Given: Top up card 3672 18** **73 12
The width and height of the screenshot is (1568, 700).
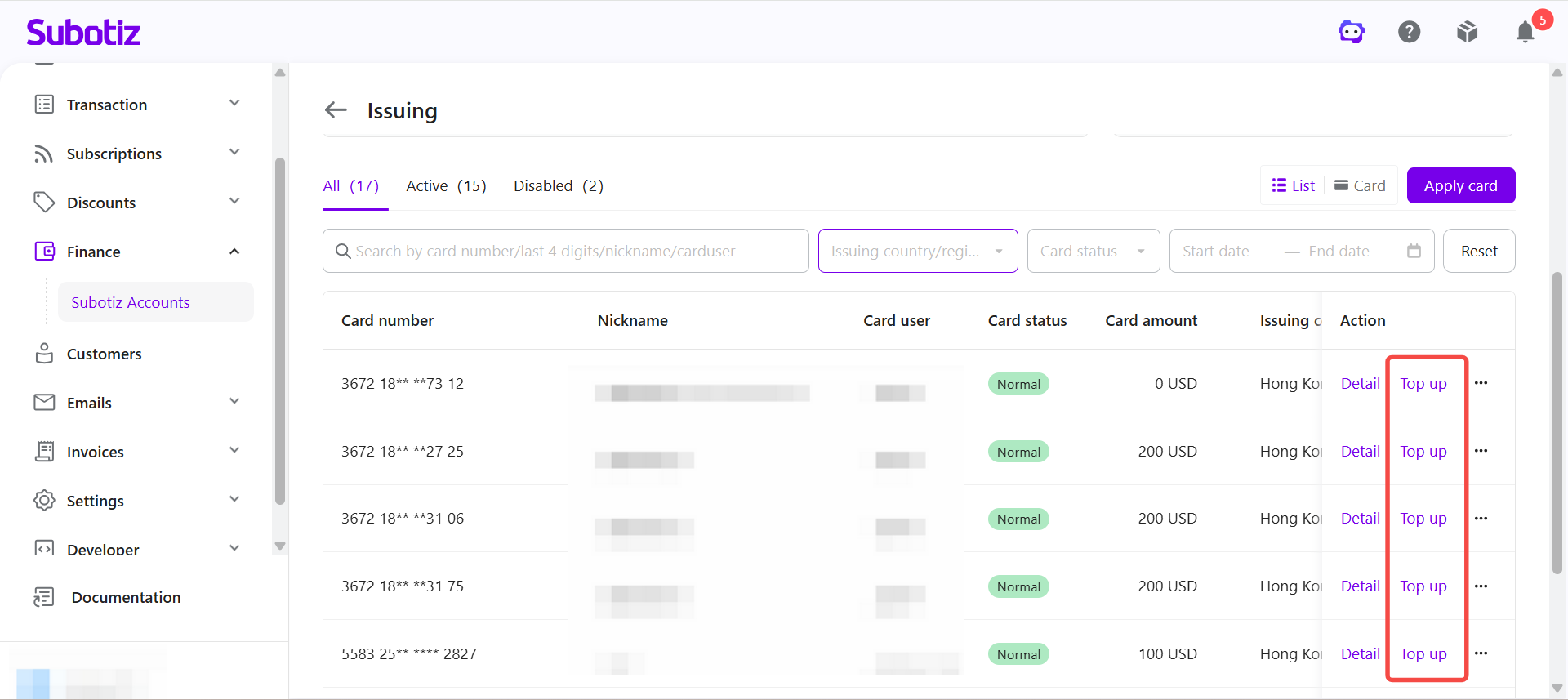Looking at the screenshot, I should [x=1423, y=383].
